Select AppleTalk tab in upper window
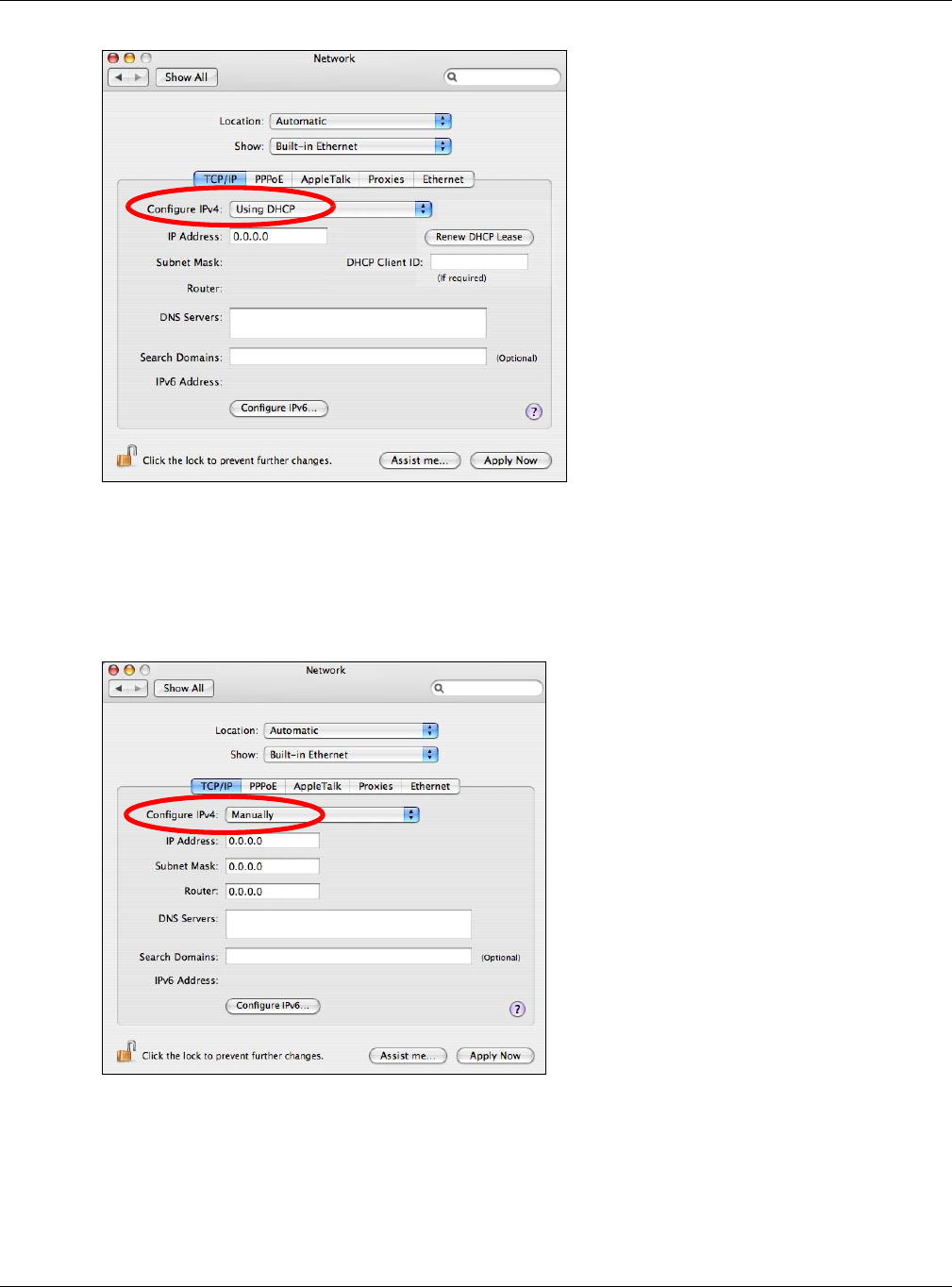The width and height of the screenshot is (952, 1287). [x=326, y=179]
